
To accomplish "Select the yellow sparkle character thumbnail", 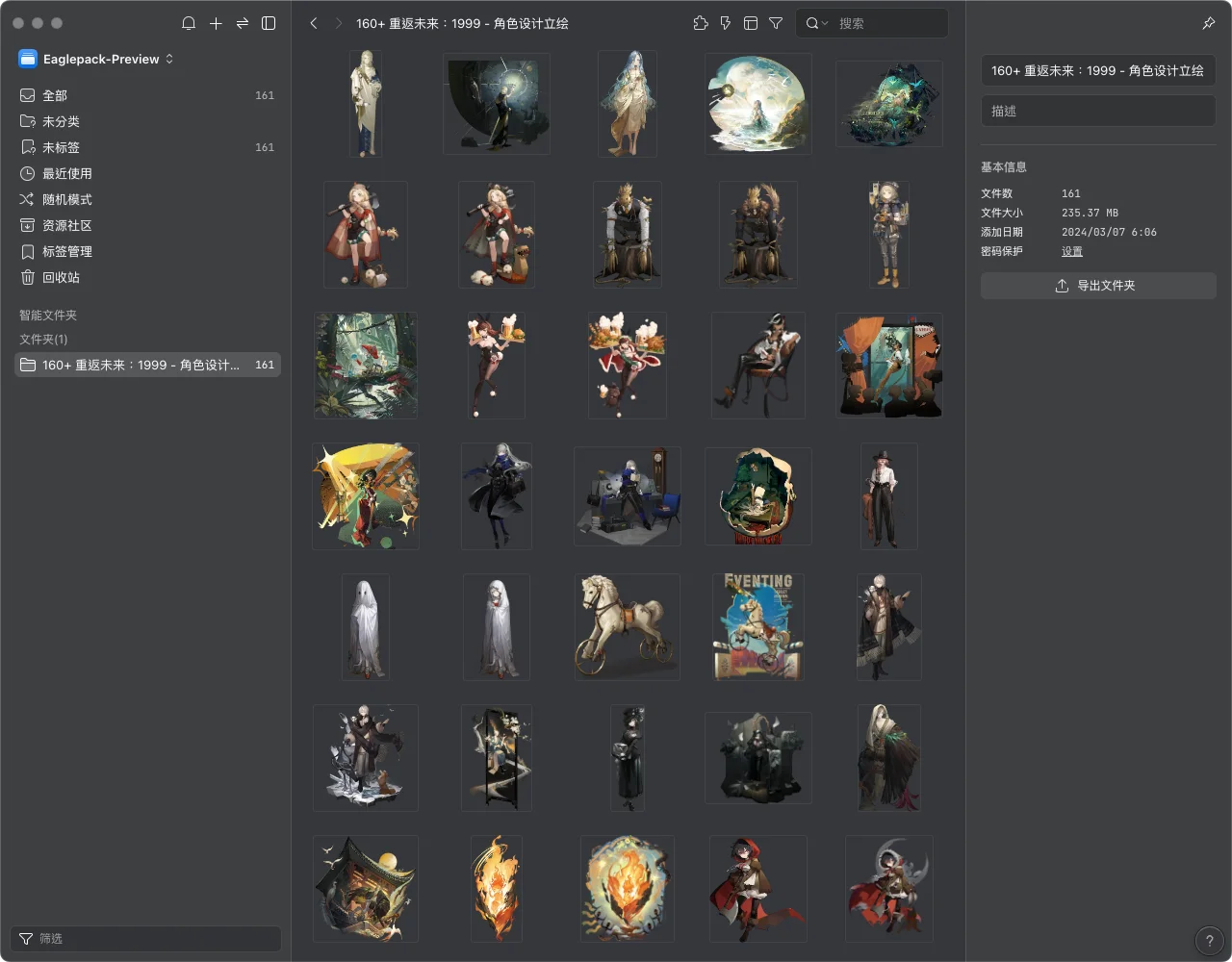I will tap(366, 496).
